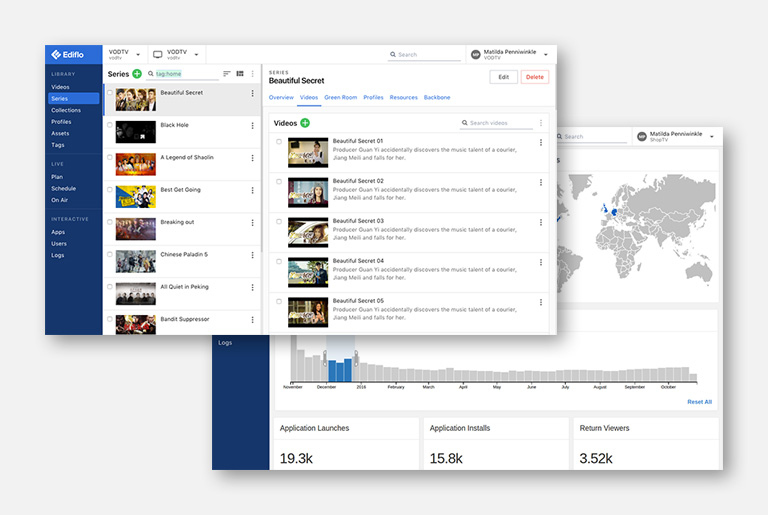Open Collections in sidebar

click(66, 110)
